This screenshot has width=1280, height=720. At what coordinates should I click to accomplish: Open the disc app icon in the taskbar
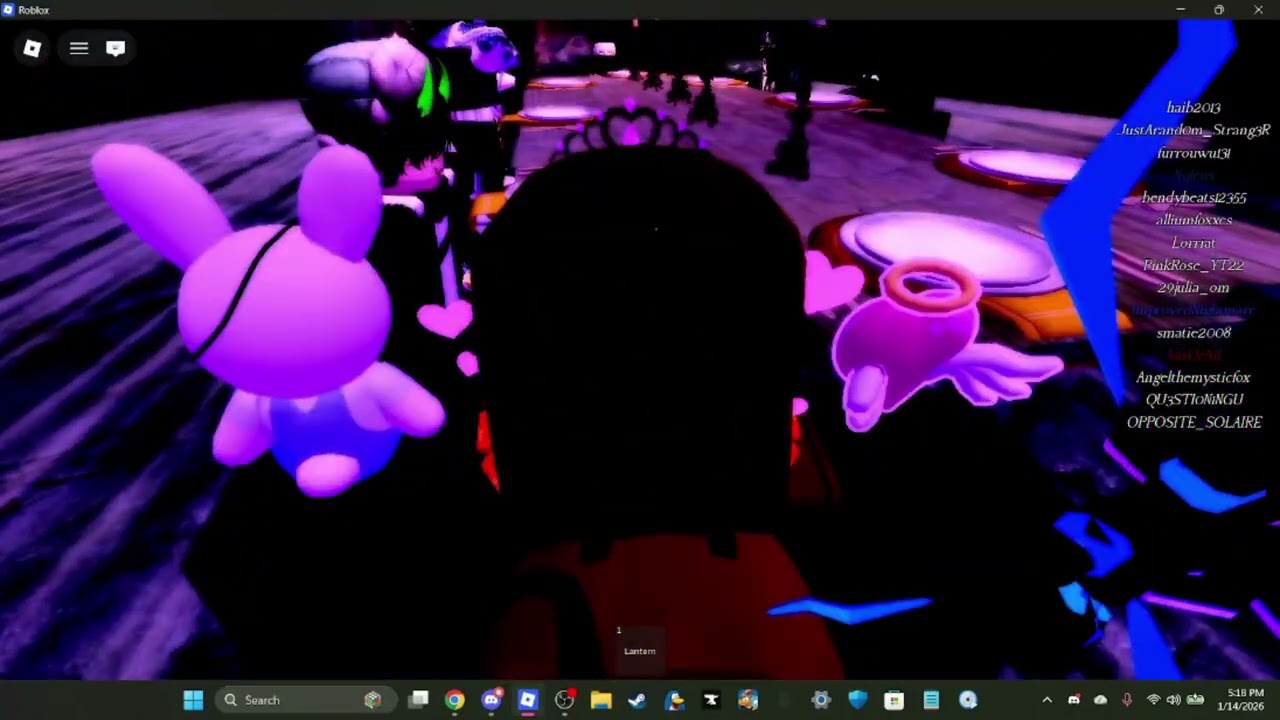(968, 700)
